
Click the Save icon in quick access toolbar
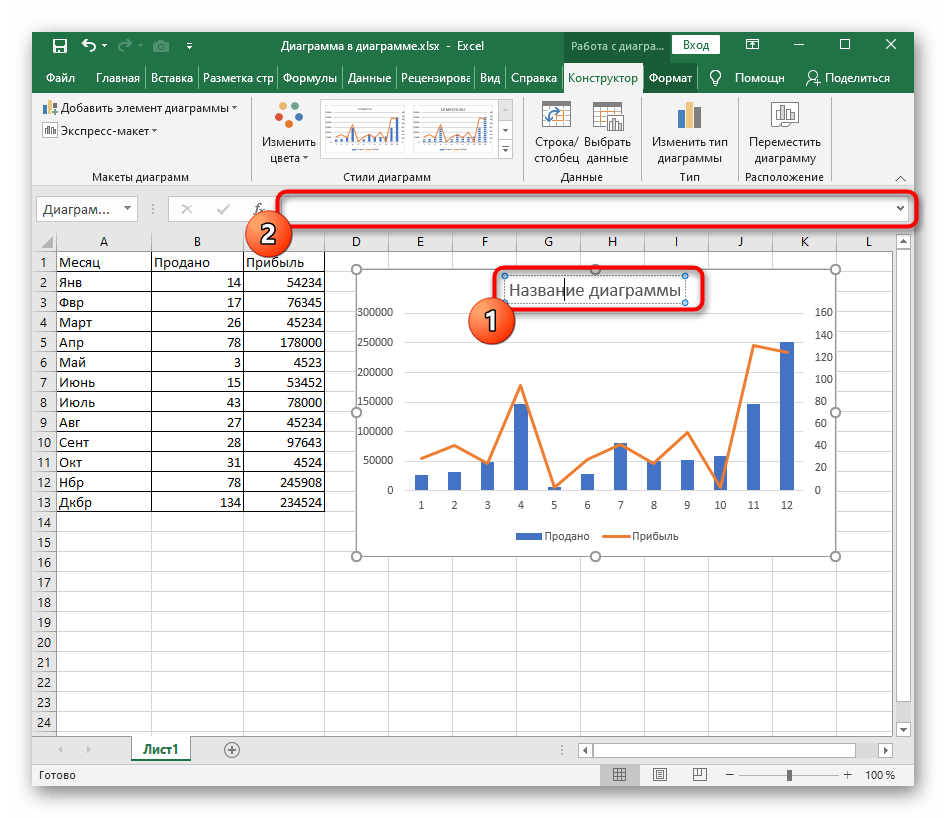pyautogui.click(x=60, y=46)
